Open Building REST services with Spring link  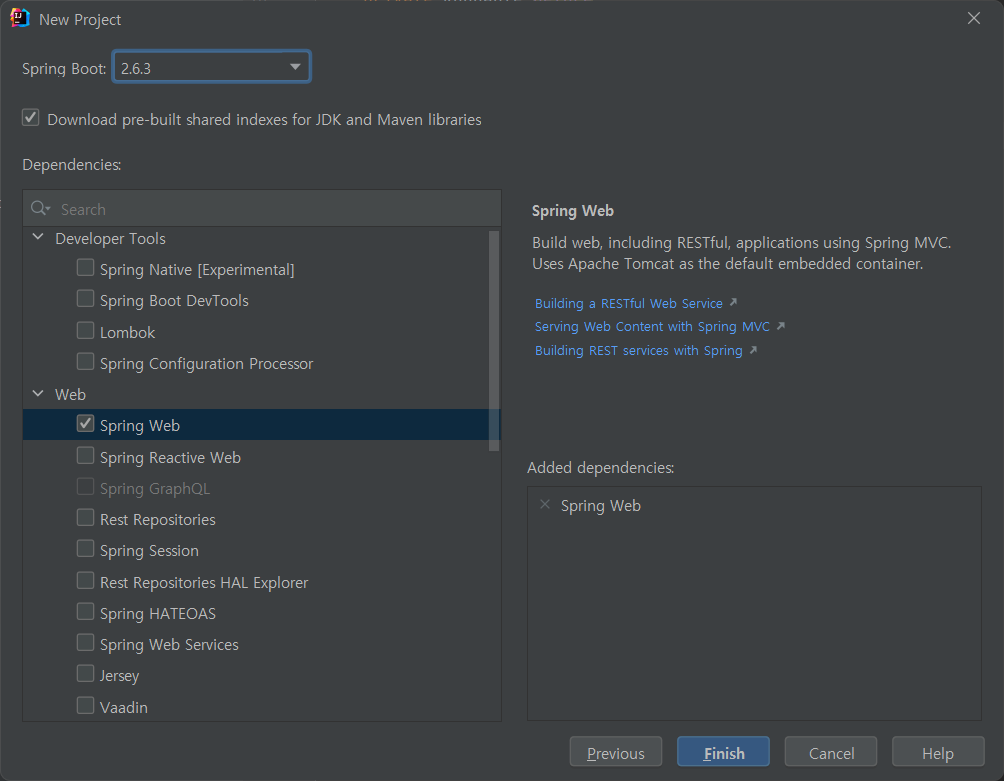point(638,350)
